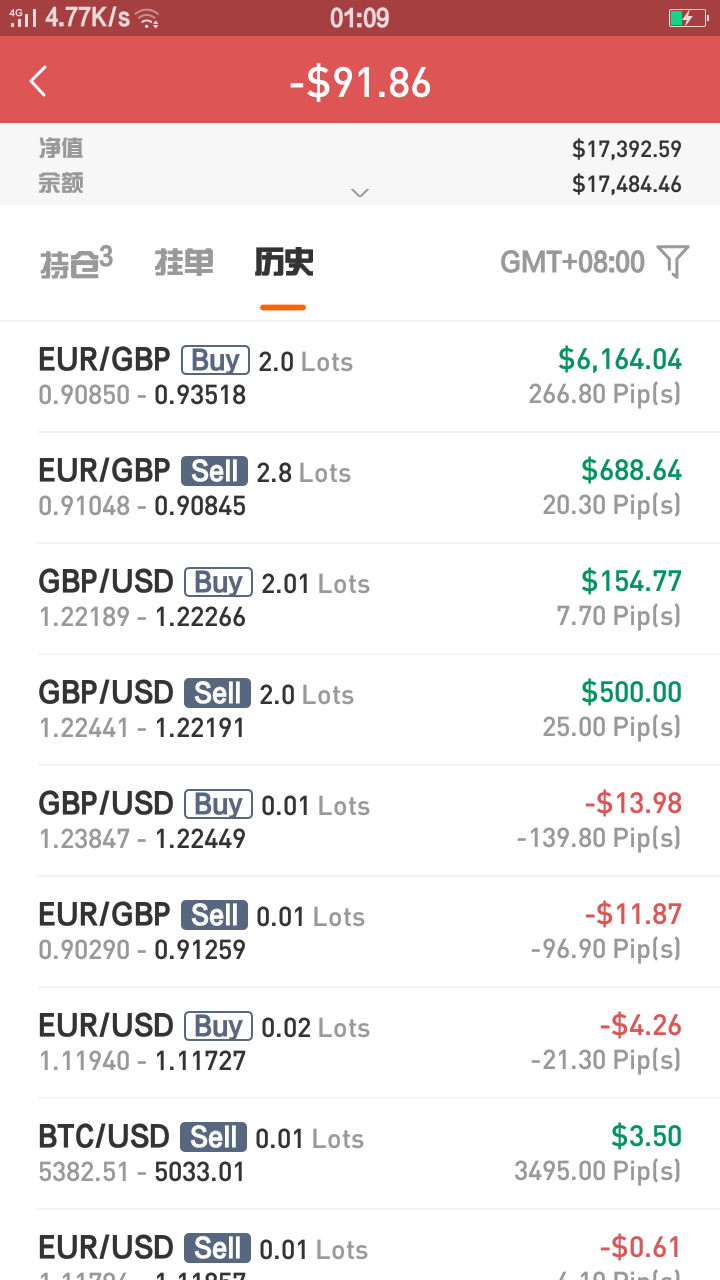Tap the 净值 $17,392.59 equity row
720x1280 pixels.
pyautogui.click(x=360, y=149)
